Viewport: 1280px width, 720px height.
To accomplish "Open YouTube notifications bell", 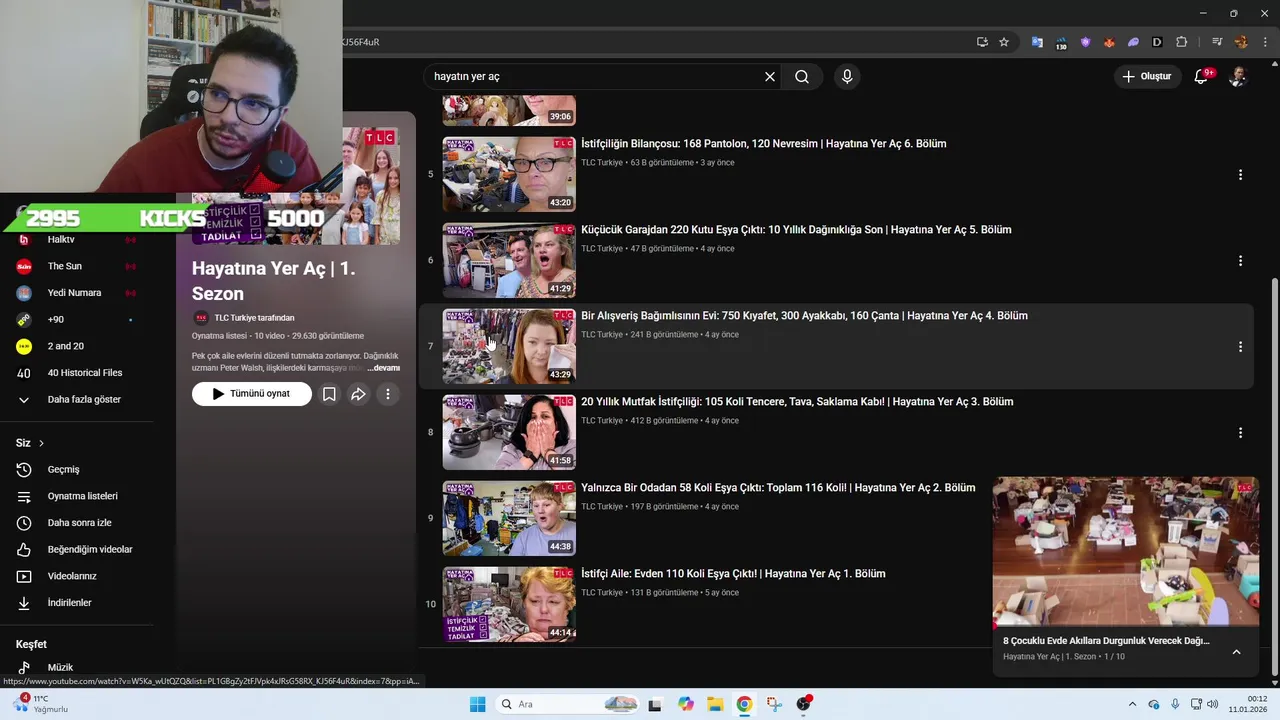I will 1202,77.
